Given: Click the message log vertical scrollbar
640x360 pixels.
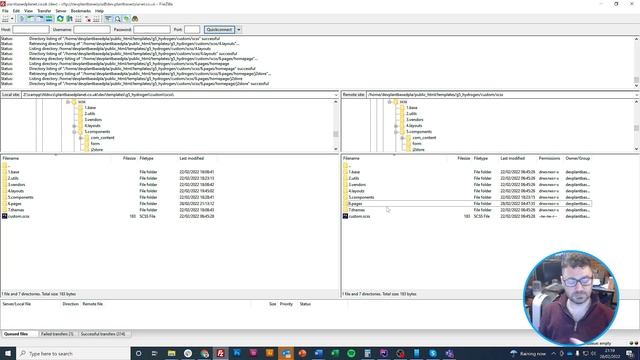Looking at the screenshot, I should pos(636,61).
